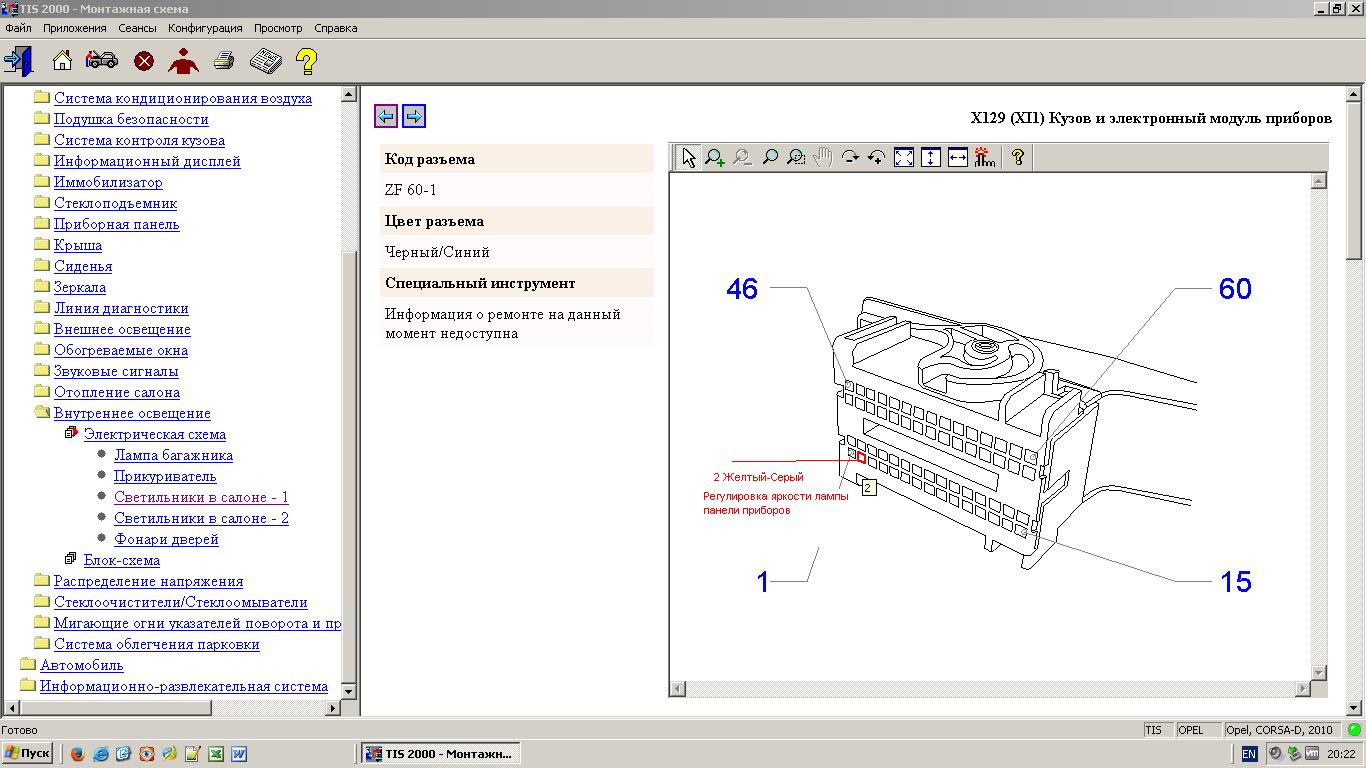Click the plain magnifier zoom tool
The width and height of the screenshot is (1366, 768).
pos(769,157)
